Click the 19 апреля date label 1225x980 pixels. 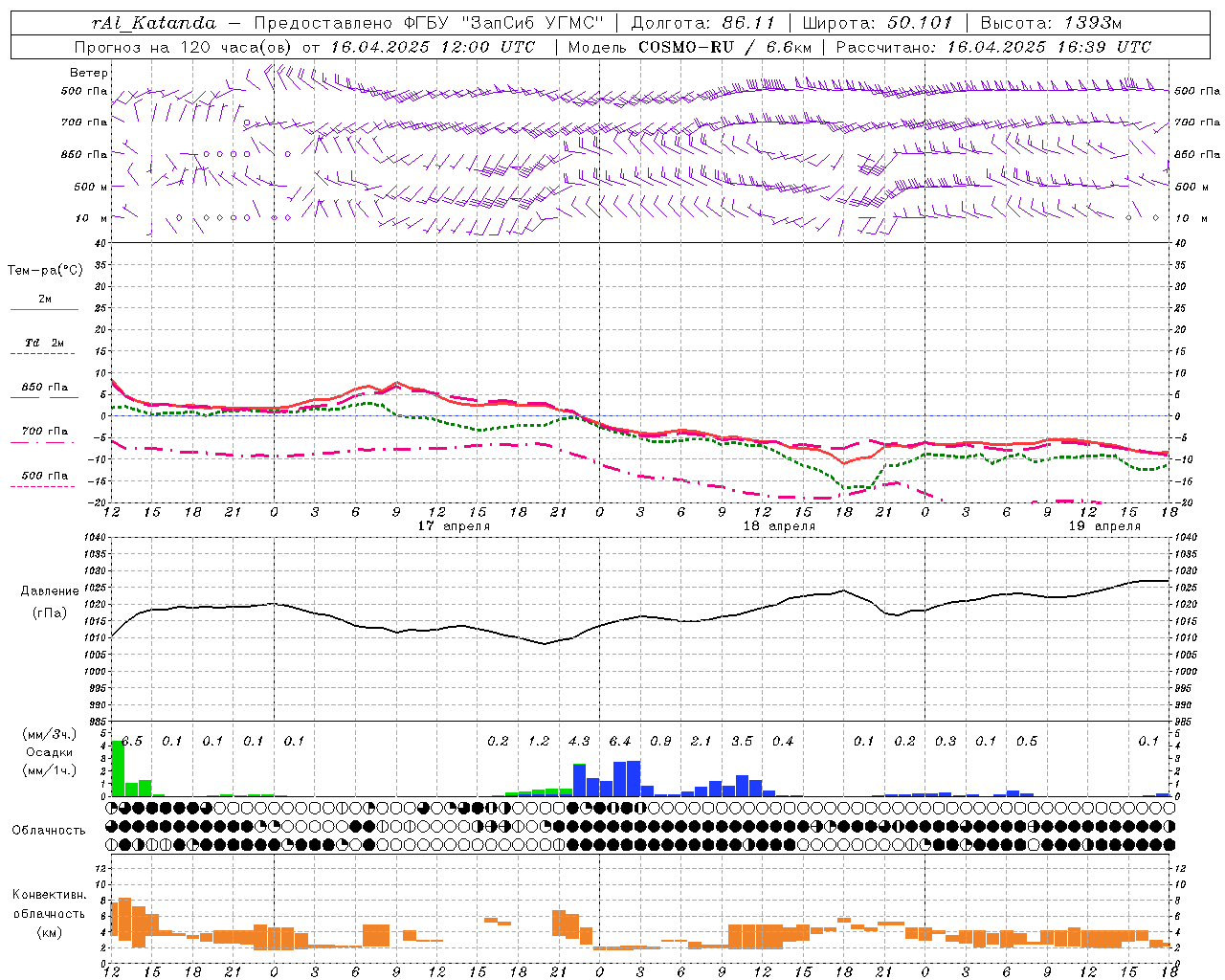point(1104,526)
